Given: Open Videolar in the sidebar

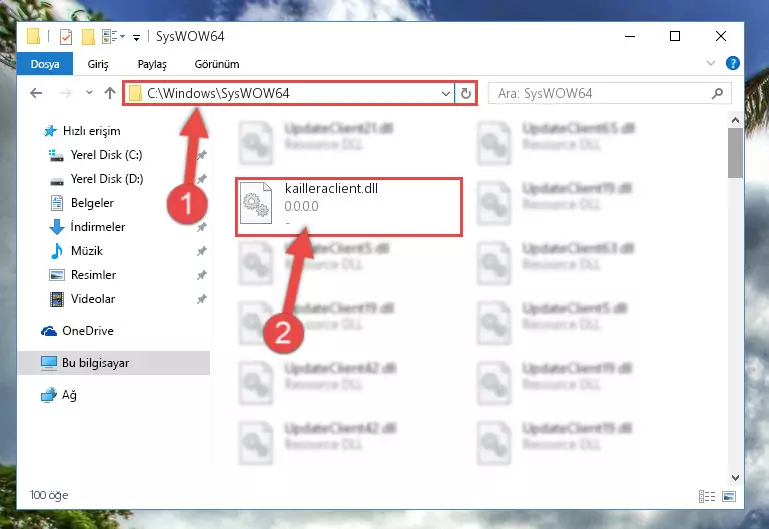Looking at the screenshot, I should [93, 299].
